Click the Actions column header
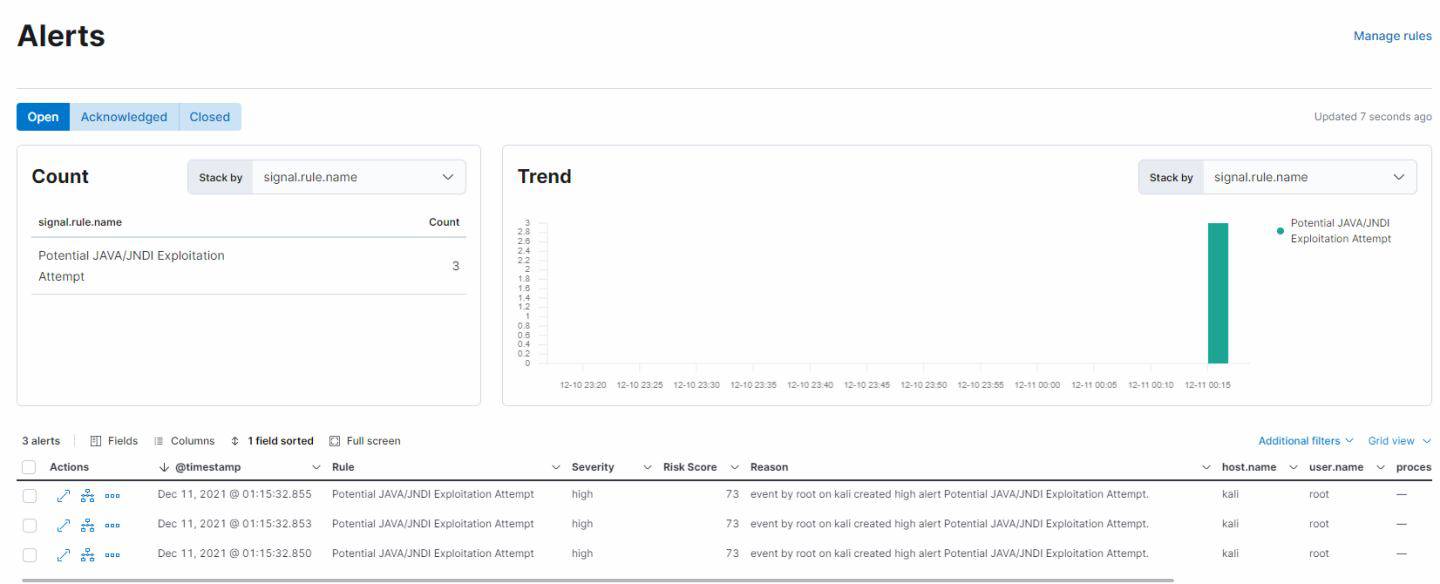1440x584 pixels. click(x=69, y=467)
